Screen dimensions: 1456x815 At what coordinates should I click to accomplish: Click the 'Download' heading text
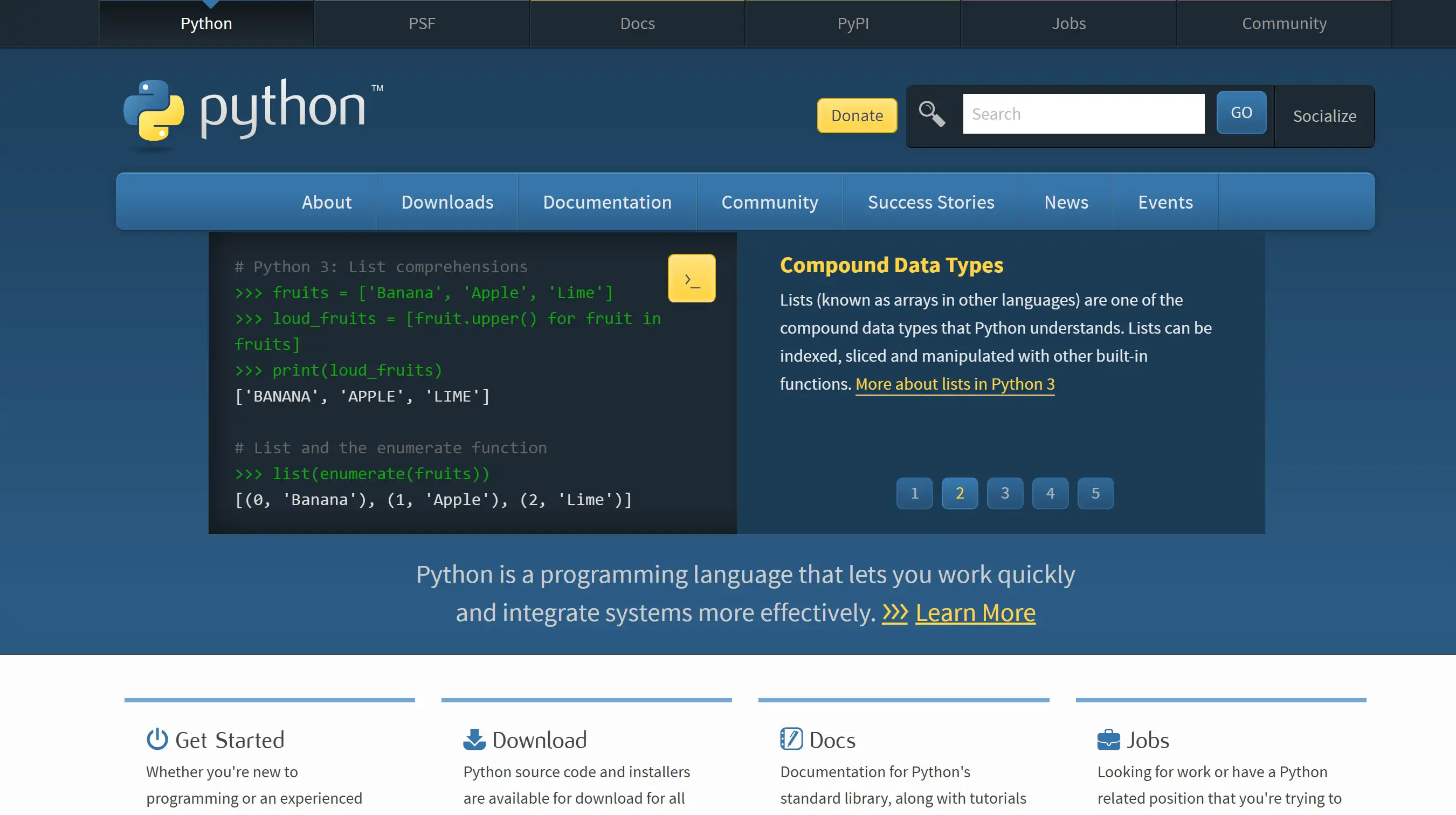539,740
